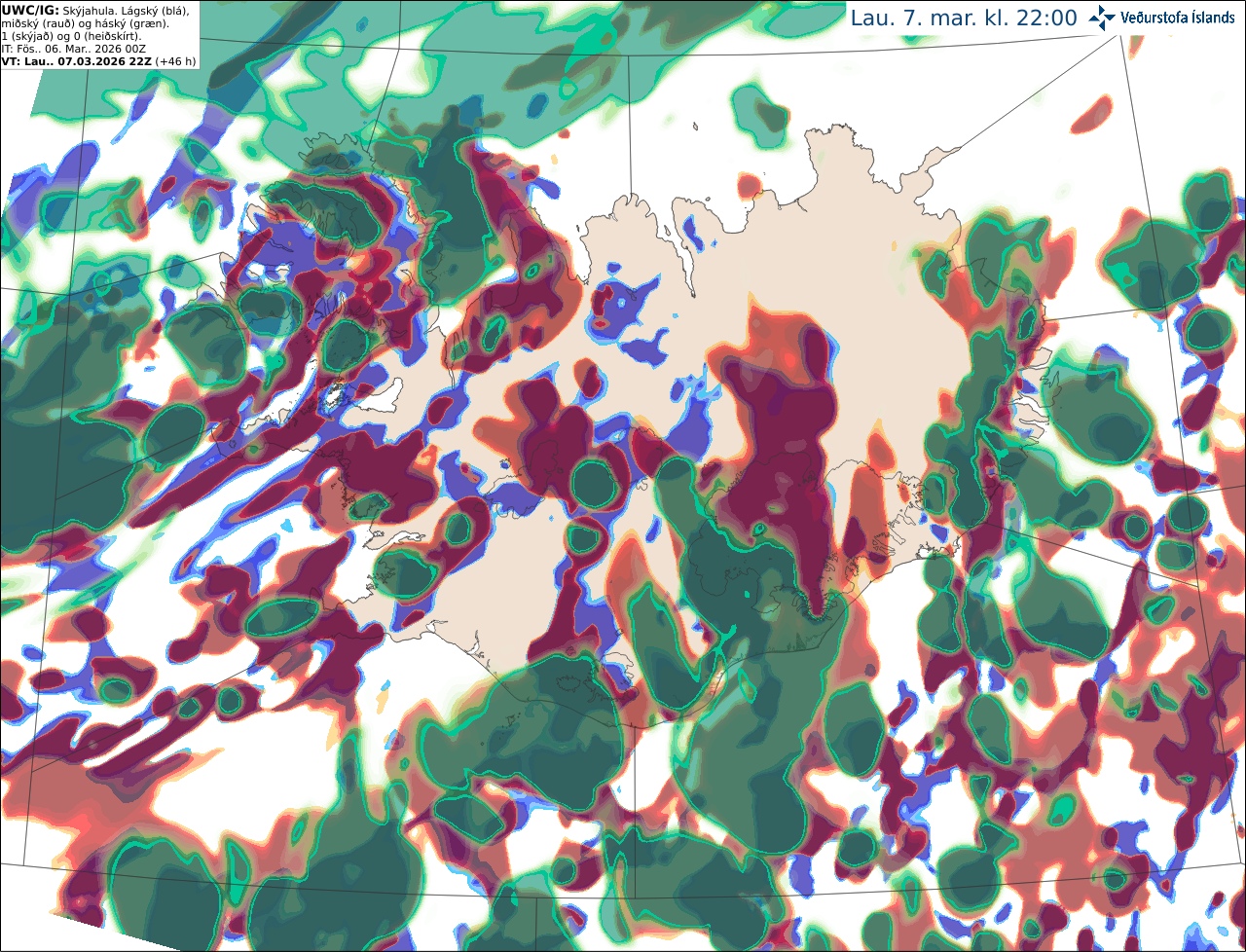Click the 'Veðurstofa Íslands' logo text
Image resolution: width=1246 pixels, height=952 pixels.
[x=1178, y=18]
